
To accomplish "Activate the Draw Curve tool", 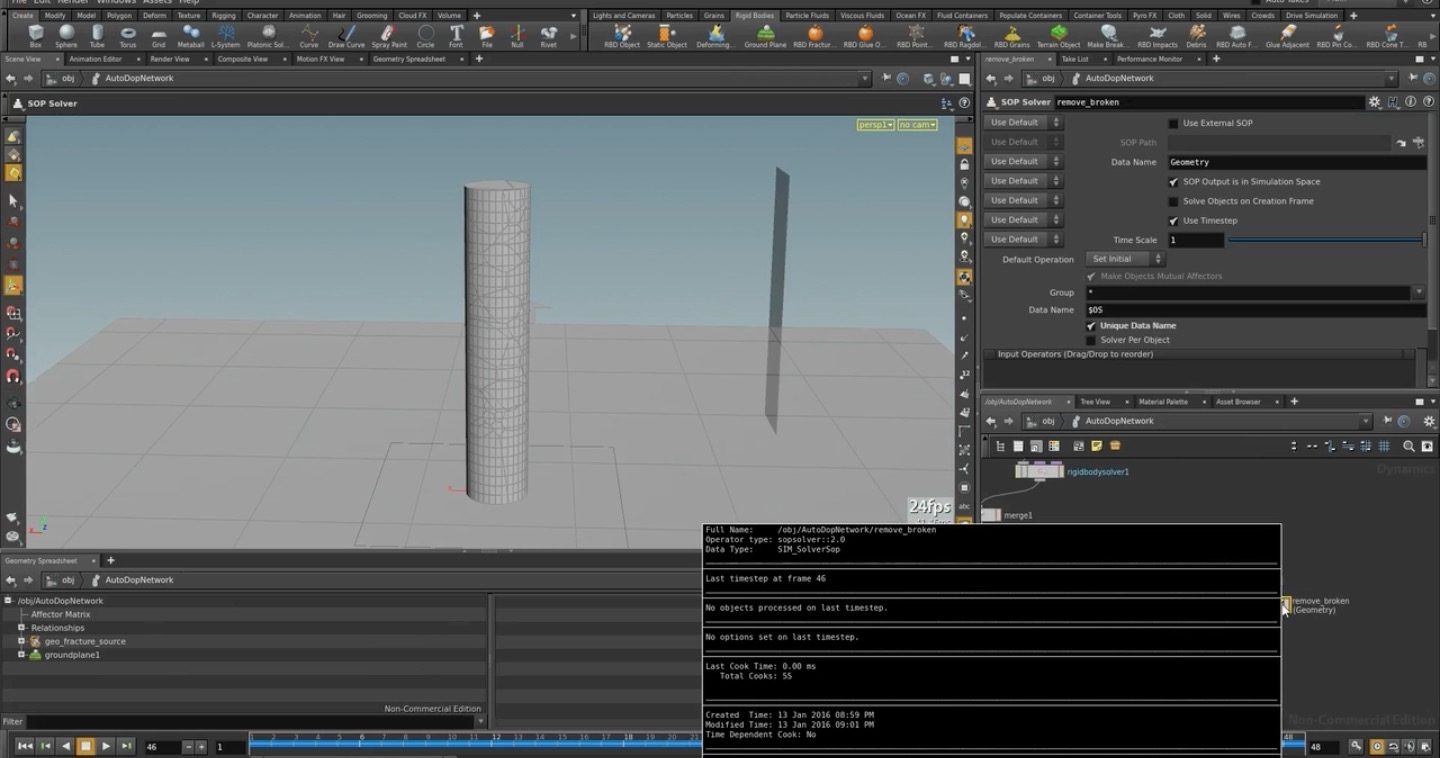I will [347, 37].
